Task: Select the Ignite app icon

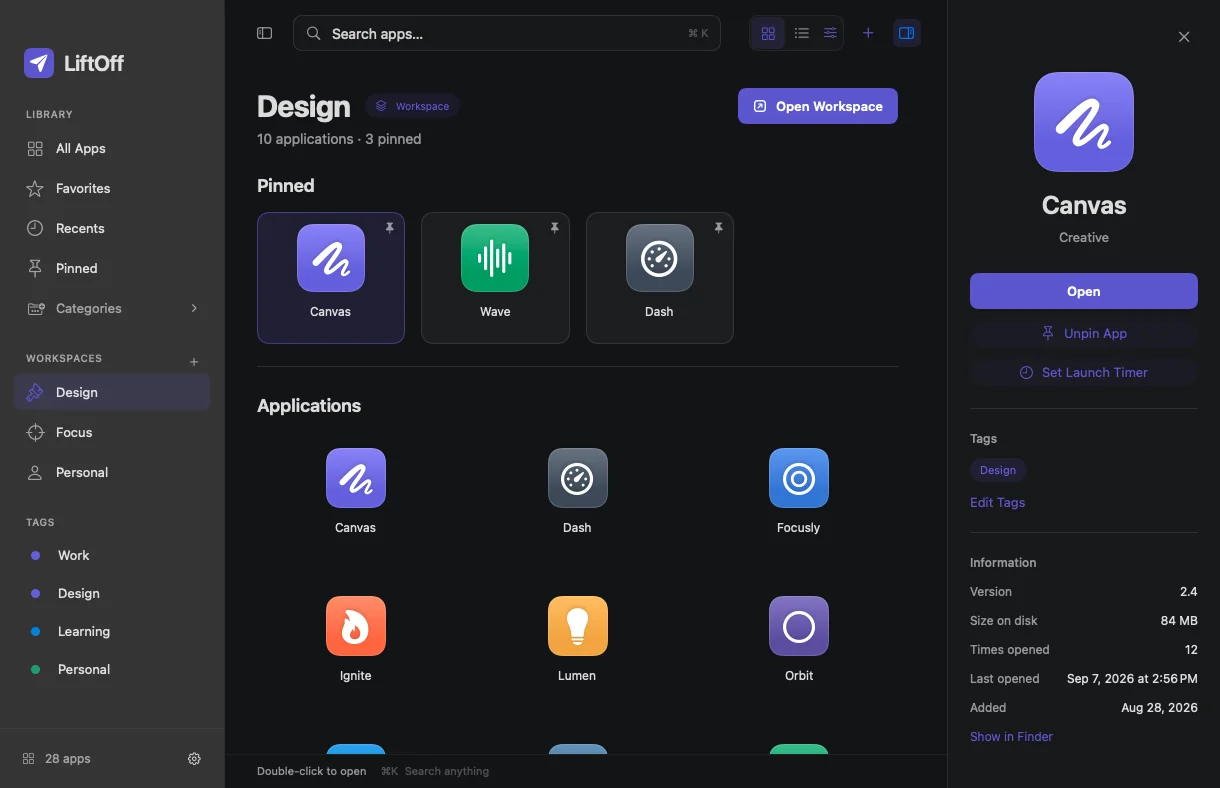Action: click(x=356, y=626)
